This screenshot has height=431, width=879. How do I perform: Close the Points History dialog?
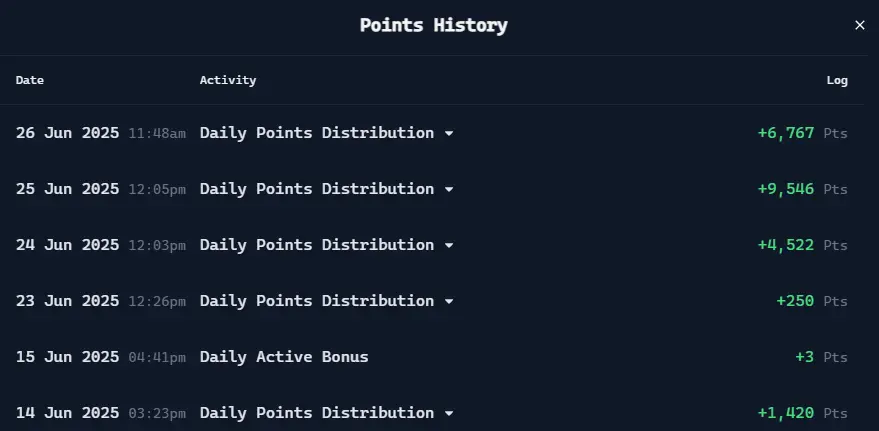point(859,25)
